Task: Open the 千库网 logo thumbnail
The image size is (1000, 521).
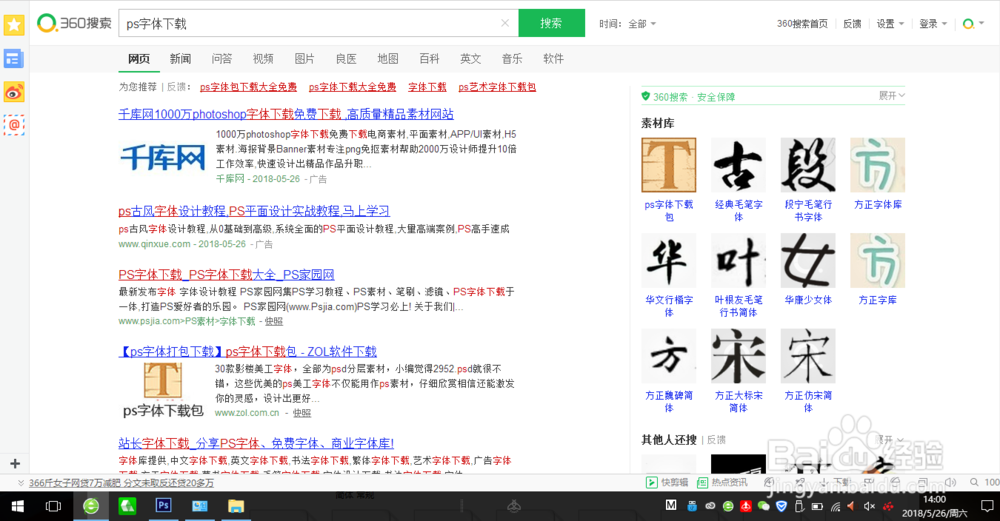Action: coord(163,157)
